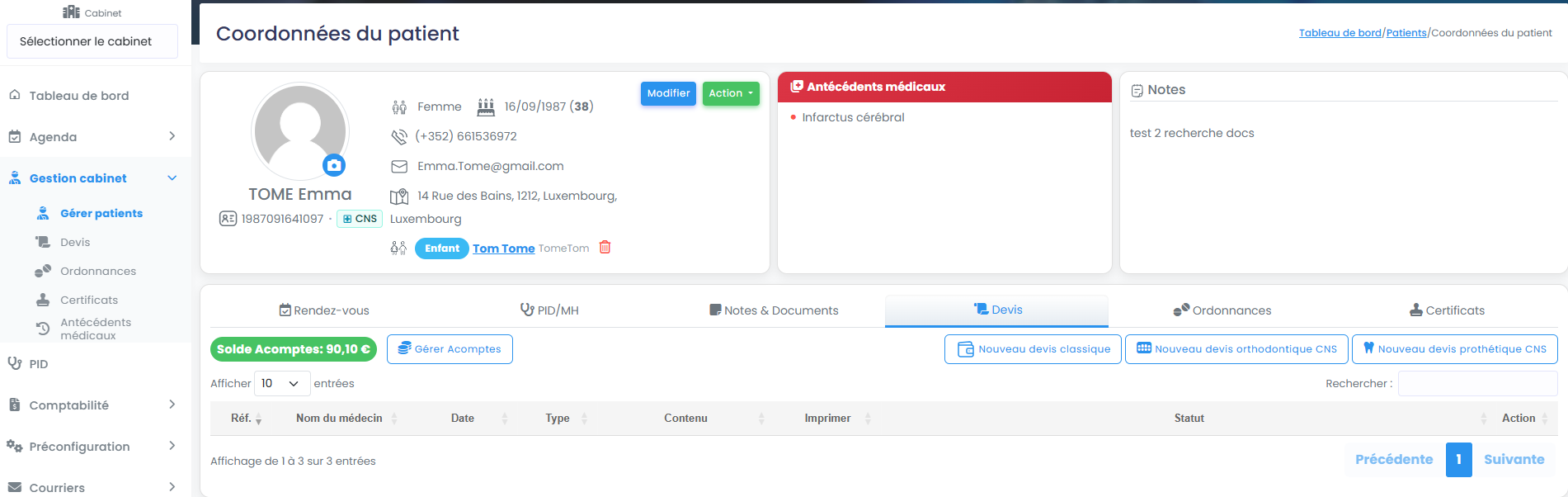The width and height of the screenshot is (1568, 497).
Task: Open the Tom Tome patient link
Action: point(503,248)
